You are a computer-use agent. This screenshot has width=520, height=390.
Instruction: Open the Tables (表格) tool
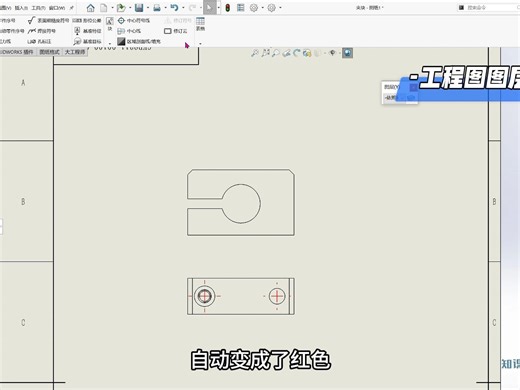(200, 24)
